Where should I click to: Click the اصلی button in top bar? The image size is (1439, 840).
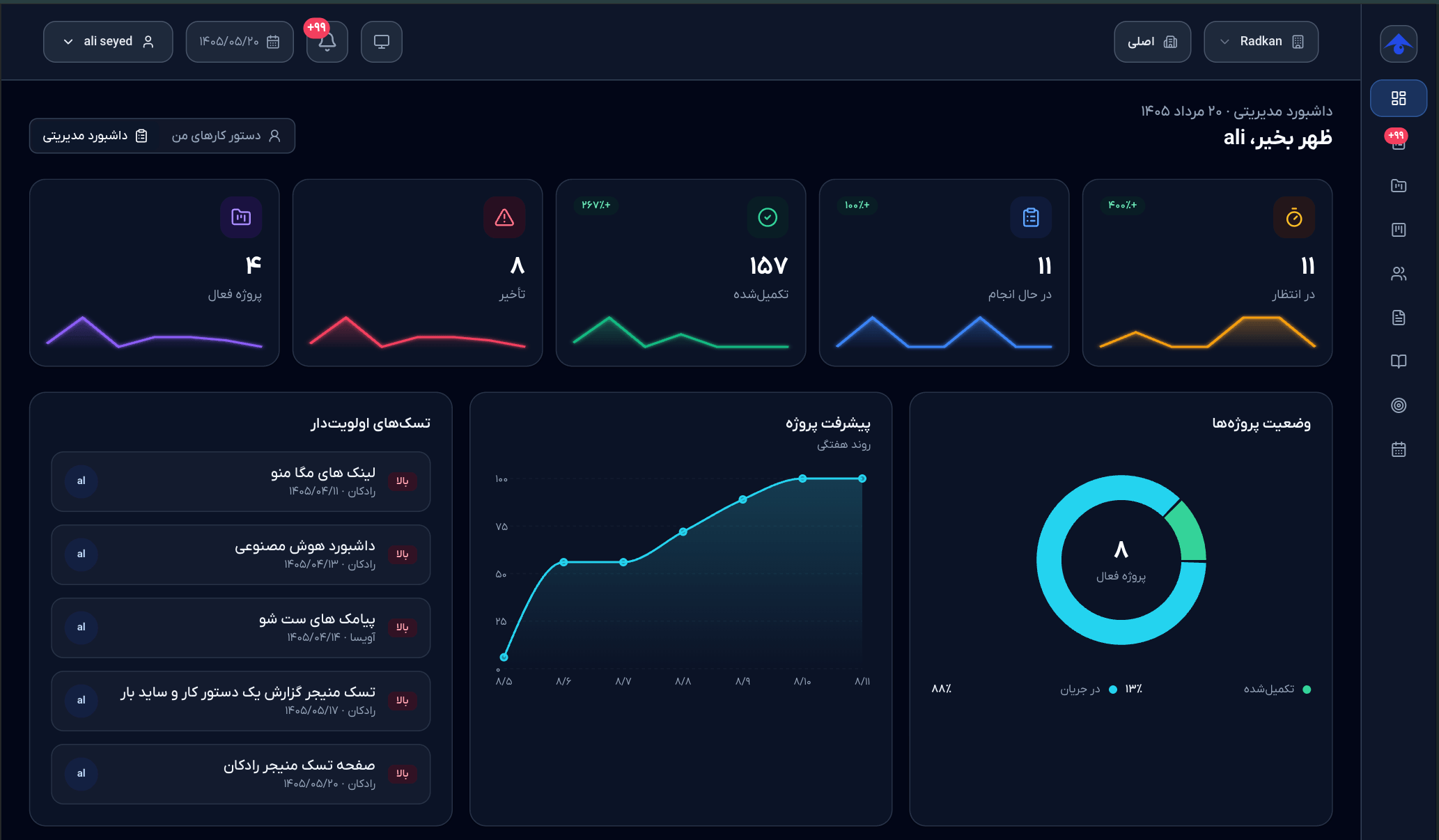(x=1153, y=42)
